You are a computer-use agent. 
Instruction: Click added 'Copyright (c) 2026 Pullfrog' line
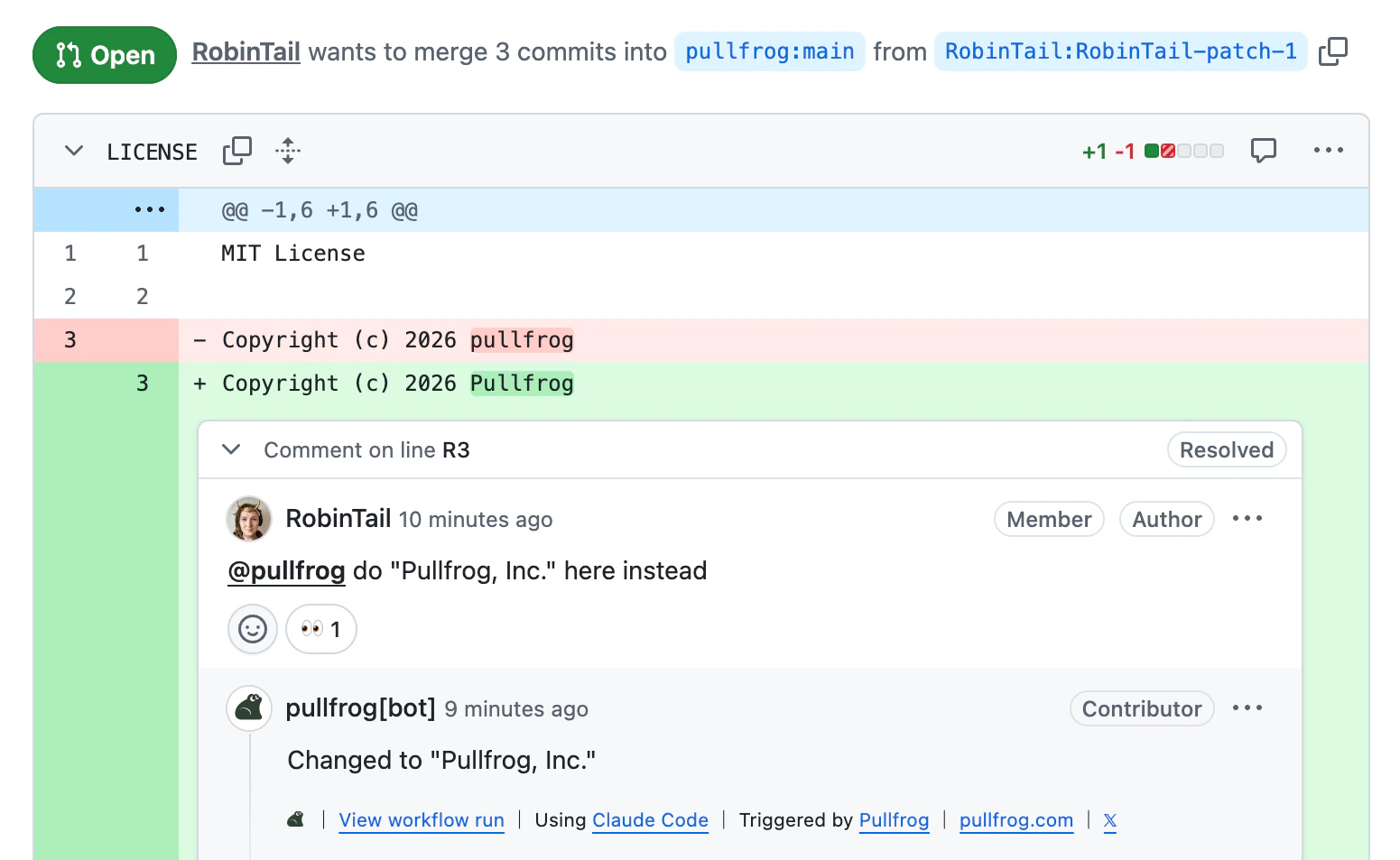coord(398,384)
